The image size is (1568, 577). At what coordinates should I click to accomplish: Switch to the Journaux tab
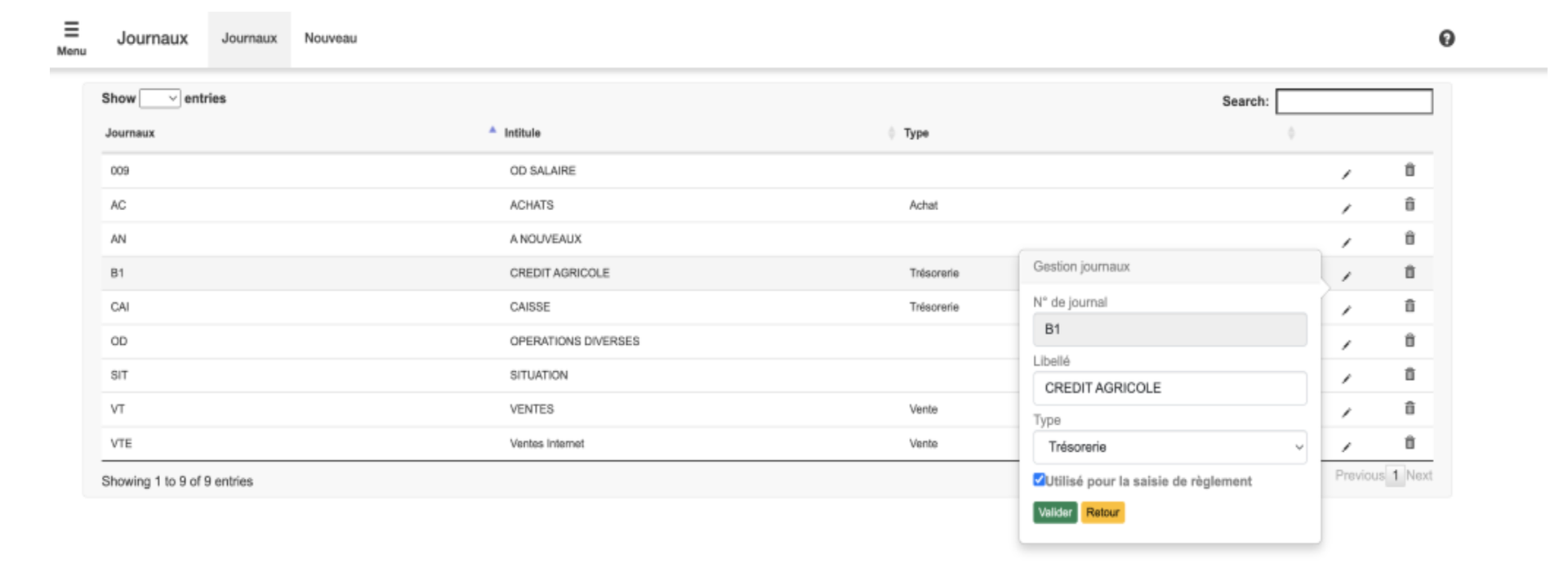tap(249, 38)
